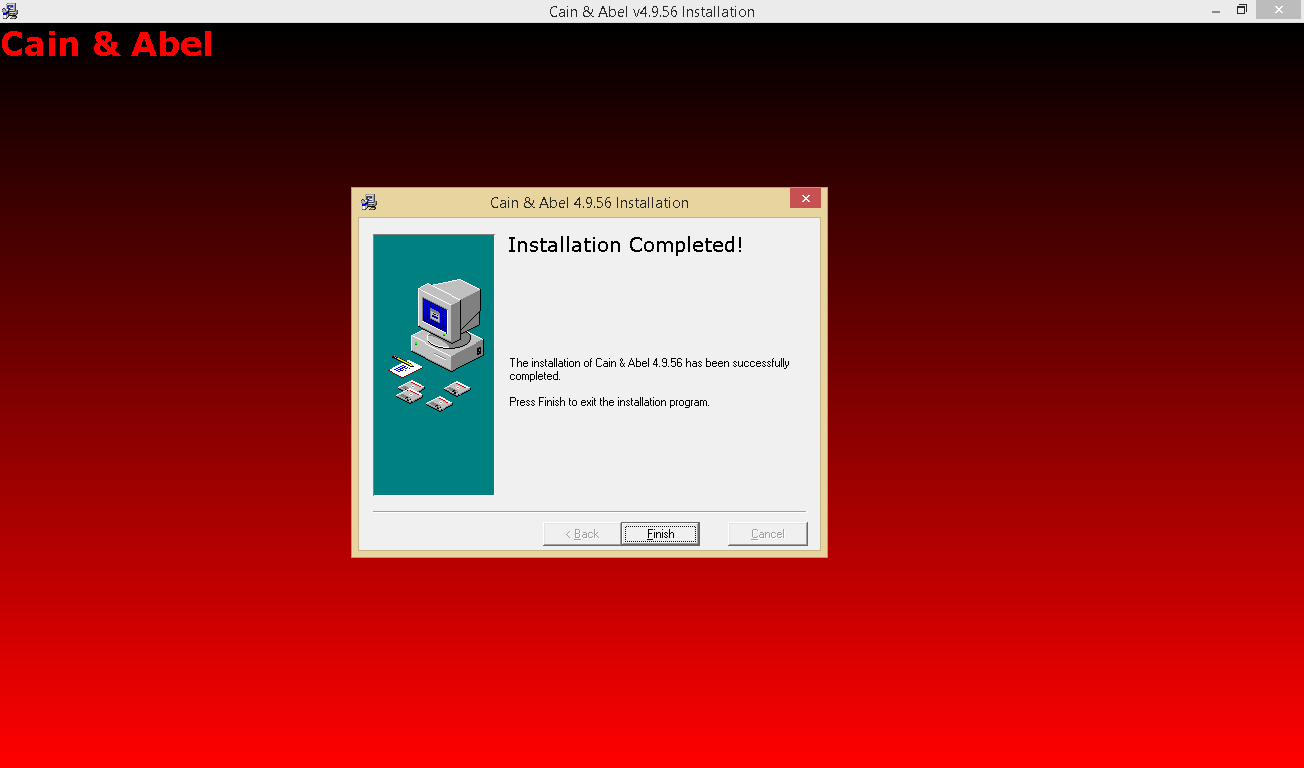Close the main installer window
1304x768 pixels.
point(1277,10)
